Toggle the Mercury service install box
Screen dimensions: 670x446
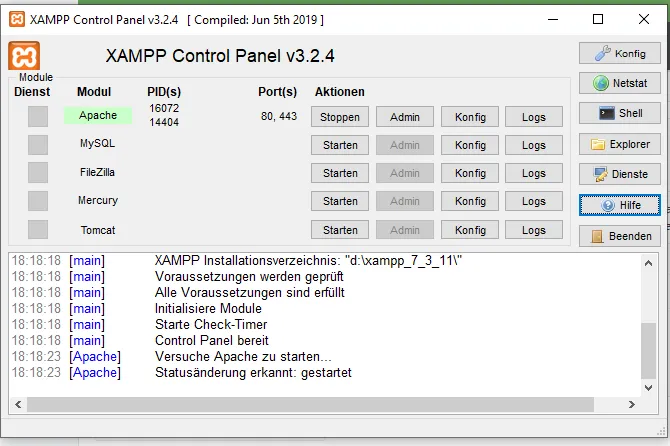(x=38, y=201)
